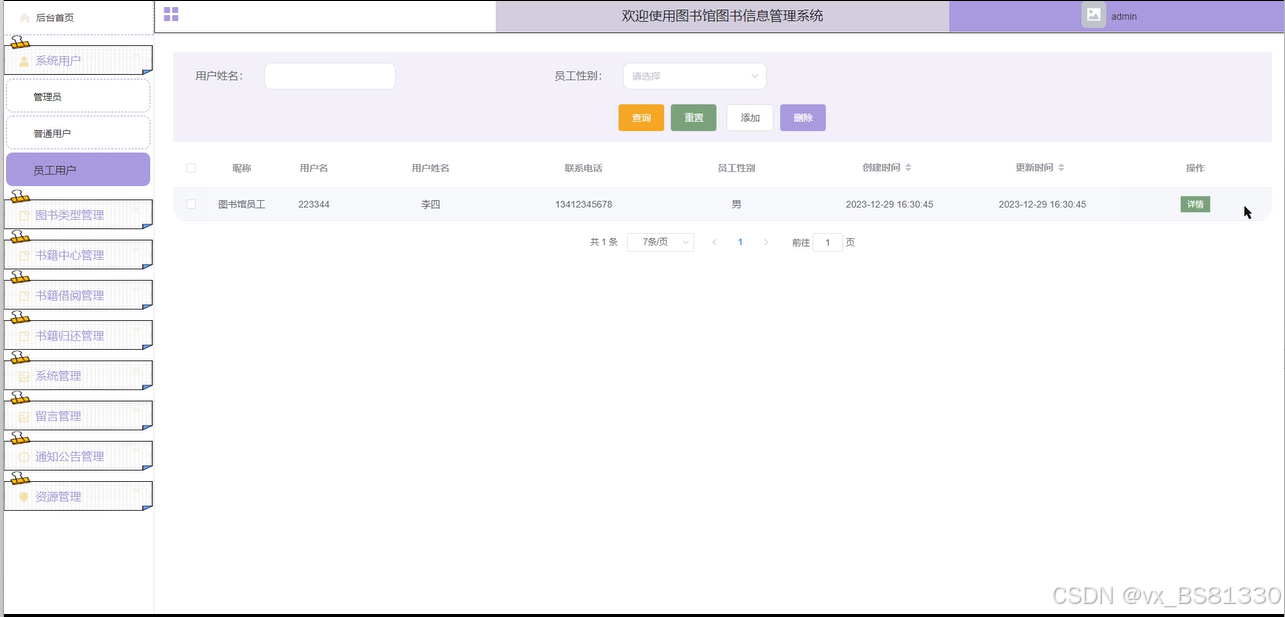Screen dimensions: 1285x617
Task: Focus the 前往 page jump input
Action: coord(828,242)
